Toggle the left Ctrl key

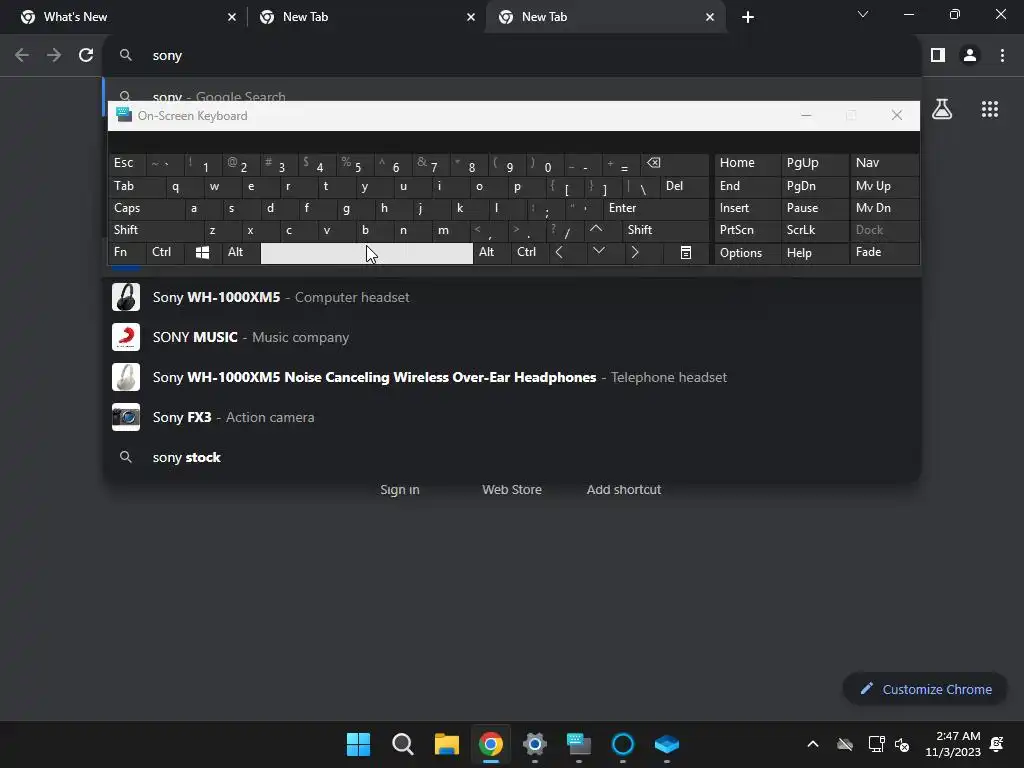pyautogui.click(x=165, y=253)
